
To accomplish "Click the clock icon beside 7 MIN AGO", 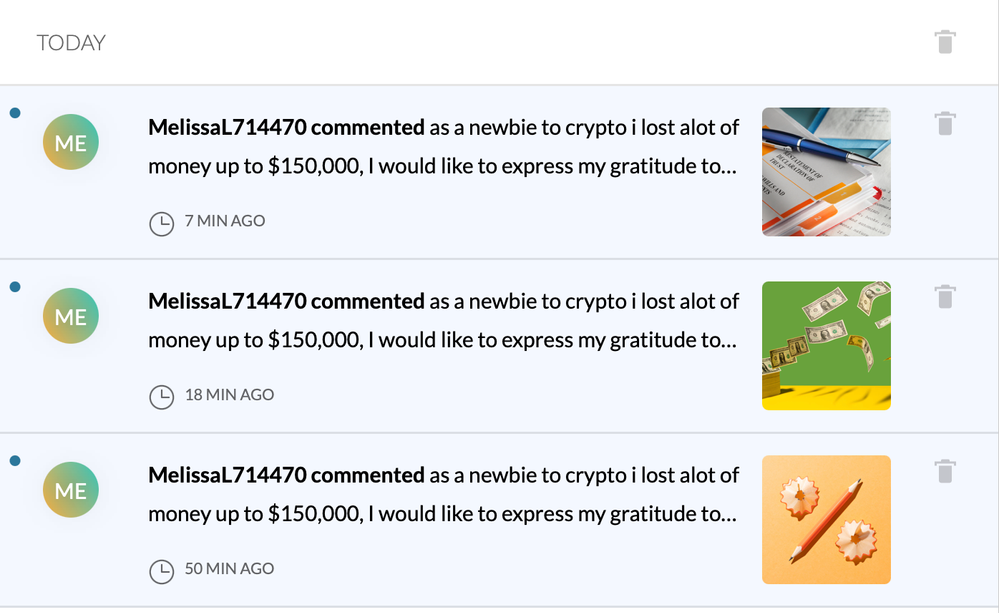I will click(x=161, y=223).
